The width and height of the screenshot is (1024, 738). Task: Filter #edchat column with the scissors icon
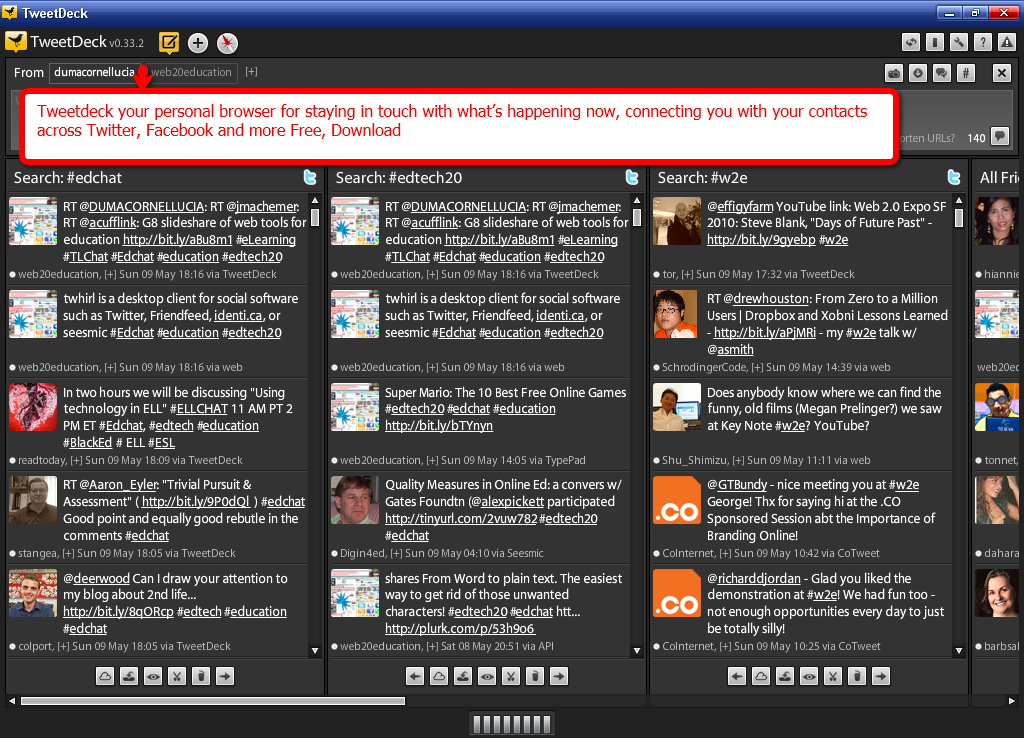177,677
